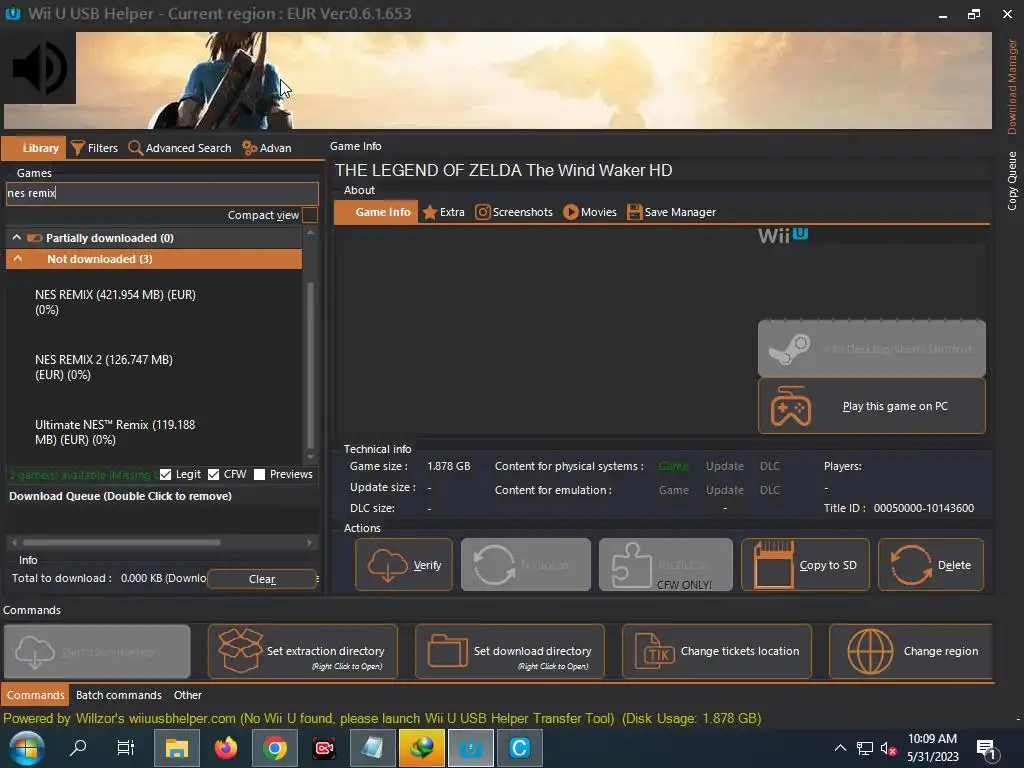Open the Game Info tab

(x=376, y=212)
